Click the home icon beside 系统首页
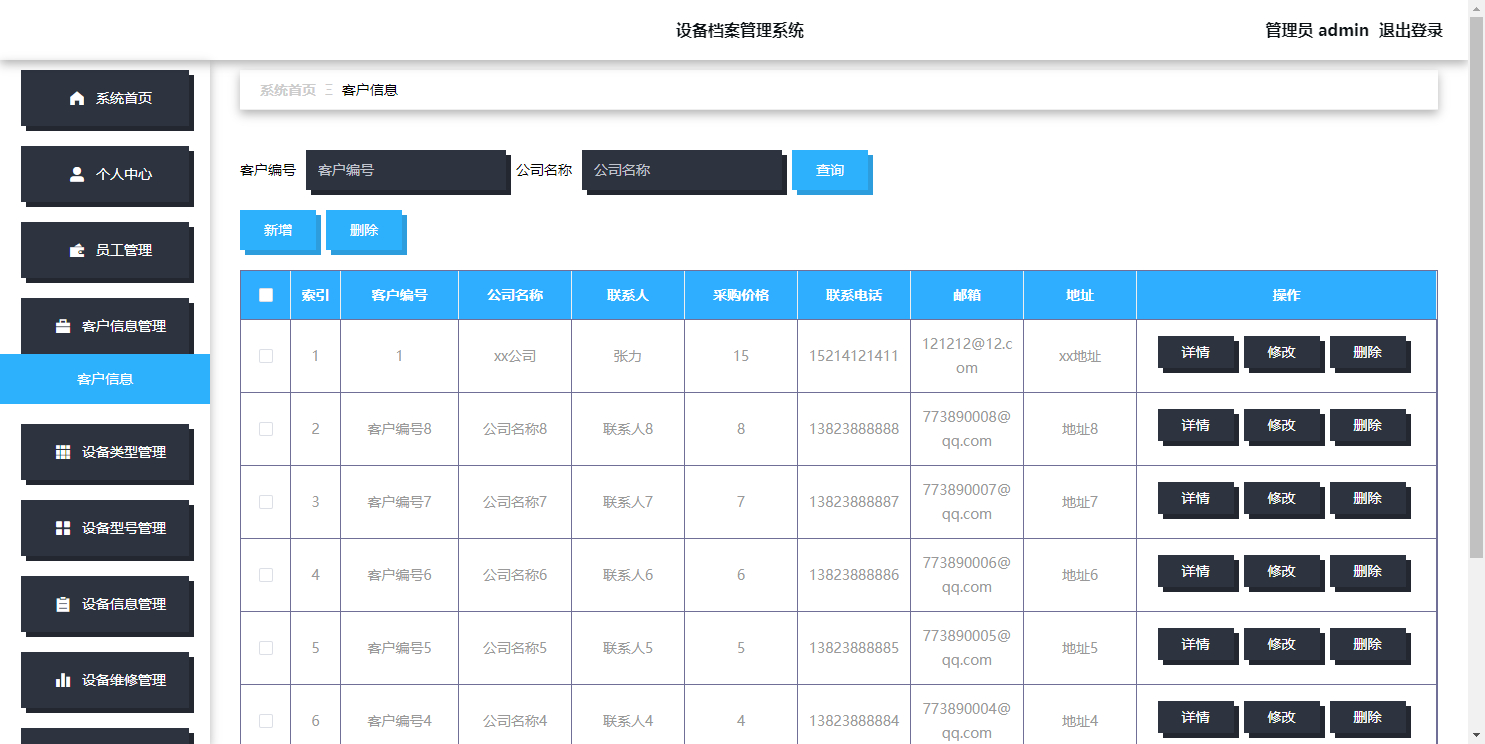This screenshot has height=744, width=1485. 77,98
